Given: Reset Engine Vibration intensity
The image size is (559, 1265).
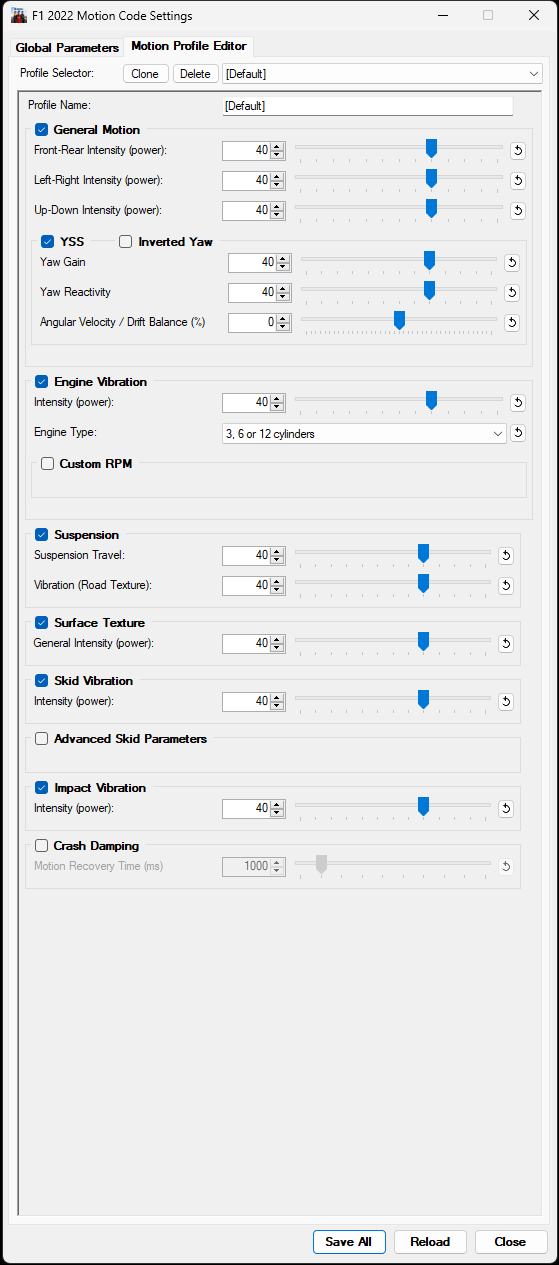Looking at the screenshot, I should tap(518, 403).
